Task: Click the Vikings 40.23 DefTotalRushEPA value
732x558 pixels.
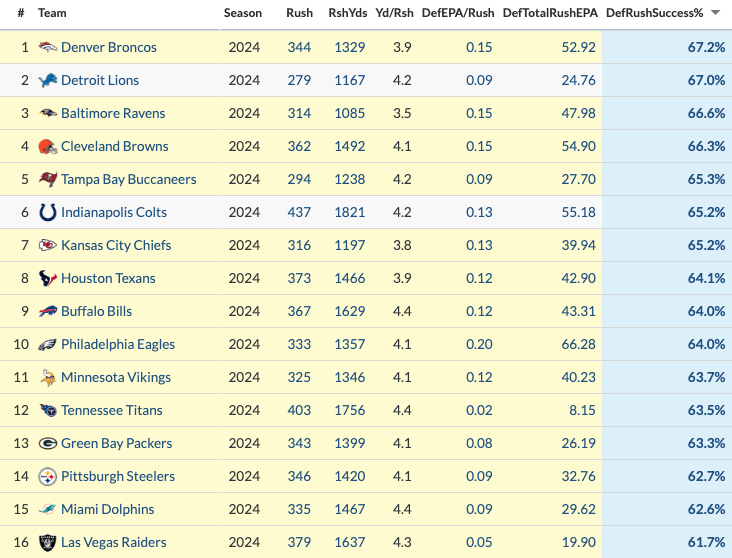Action: (x=578, y=377)
